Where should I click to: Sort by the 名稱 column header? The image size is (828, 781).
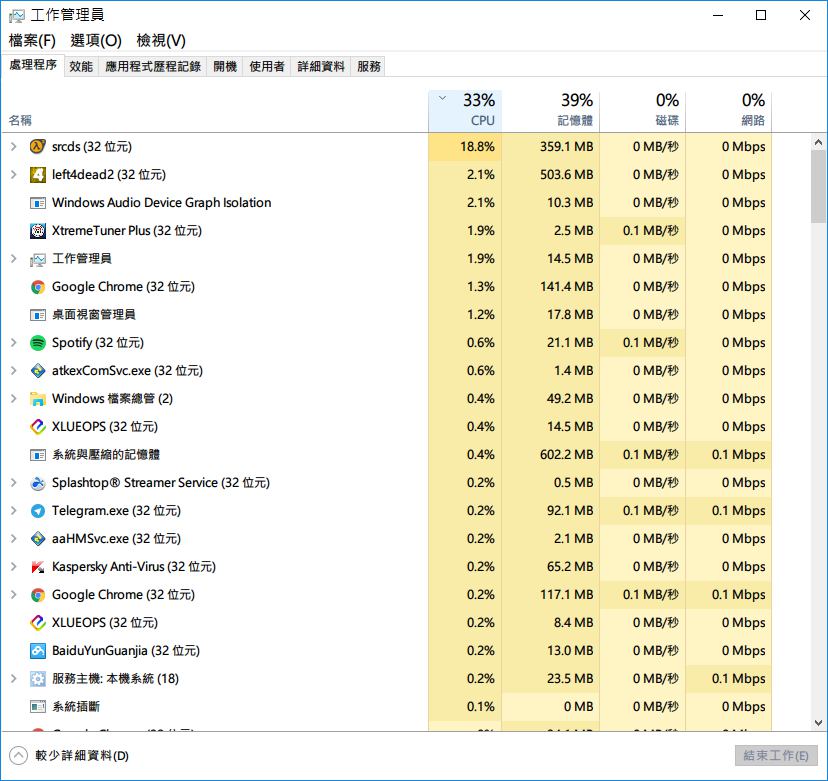pos(214,110)
